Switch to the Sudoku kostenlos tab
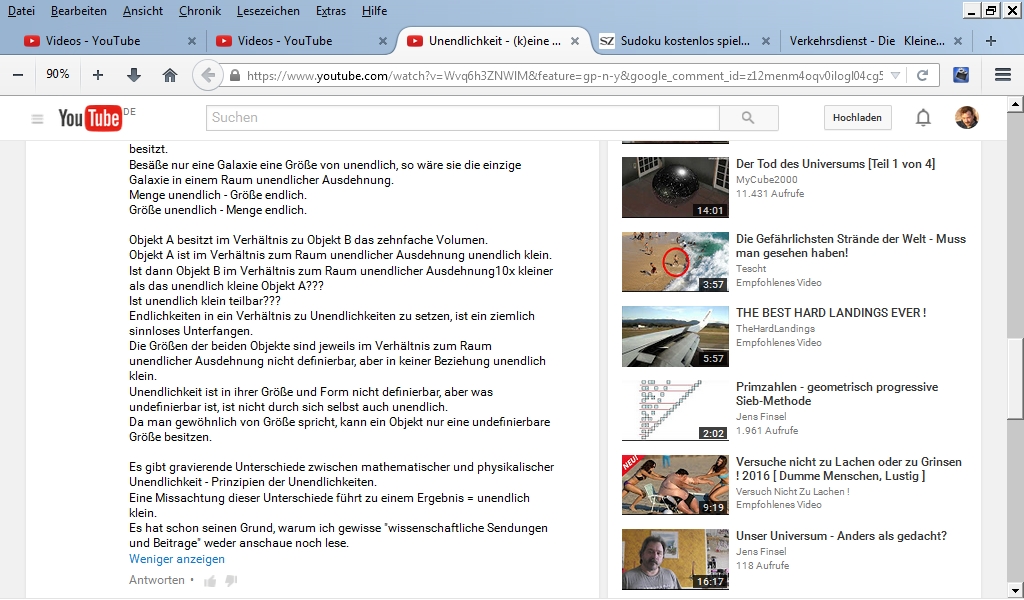This screenshot has height=600, width=1024. pyautogui.click(x=684, y=41)
